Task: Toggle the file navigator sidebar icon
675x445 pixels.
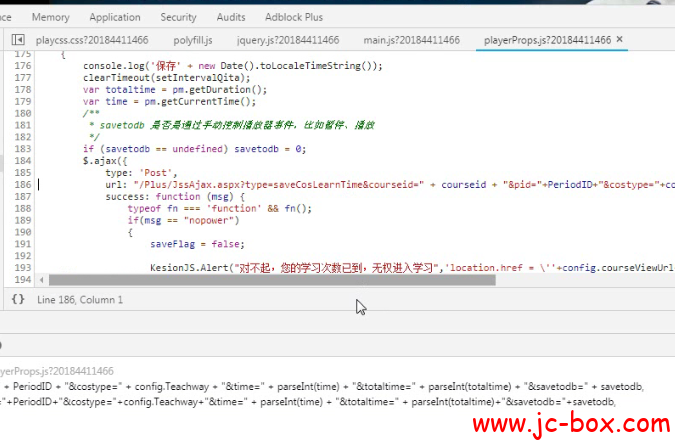Action: pyautogui.click(x=17, y=40)
